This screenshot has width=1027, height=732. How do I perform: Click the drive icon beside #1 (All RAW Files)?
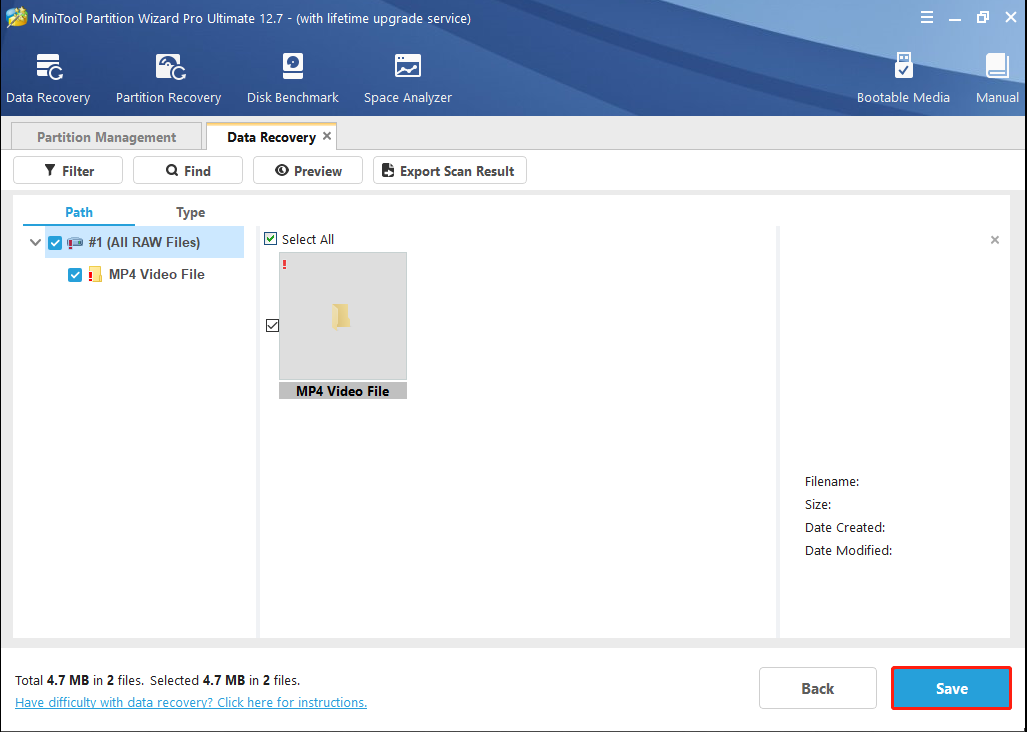(75, 242)
